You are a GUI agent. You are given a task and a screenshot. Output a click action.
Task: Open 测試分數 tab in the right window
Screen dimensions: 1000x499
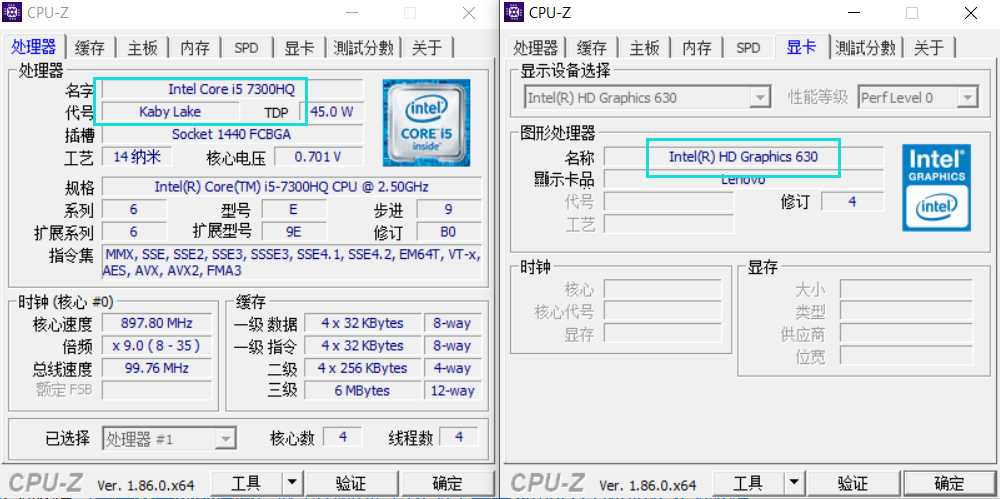pos(865,47)
